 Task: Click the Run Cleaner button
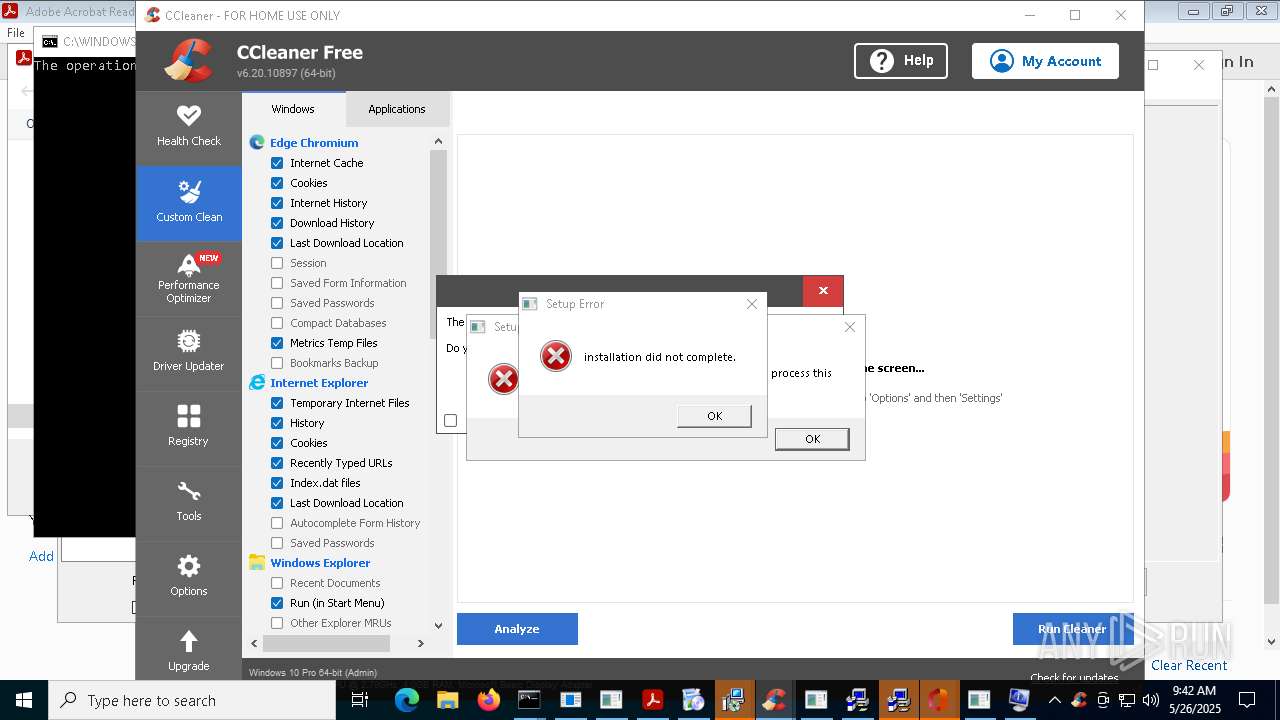(1072, 629)
